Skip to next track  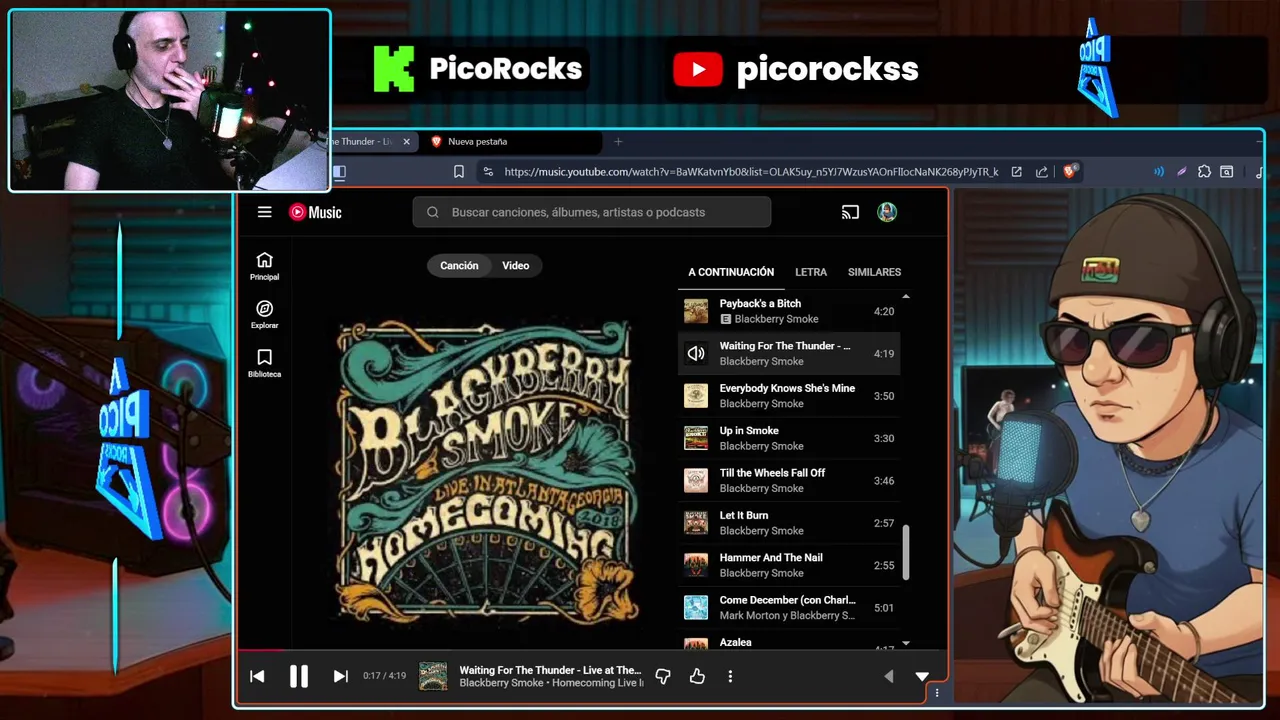coord(340,677)
